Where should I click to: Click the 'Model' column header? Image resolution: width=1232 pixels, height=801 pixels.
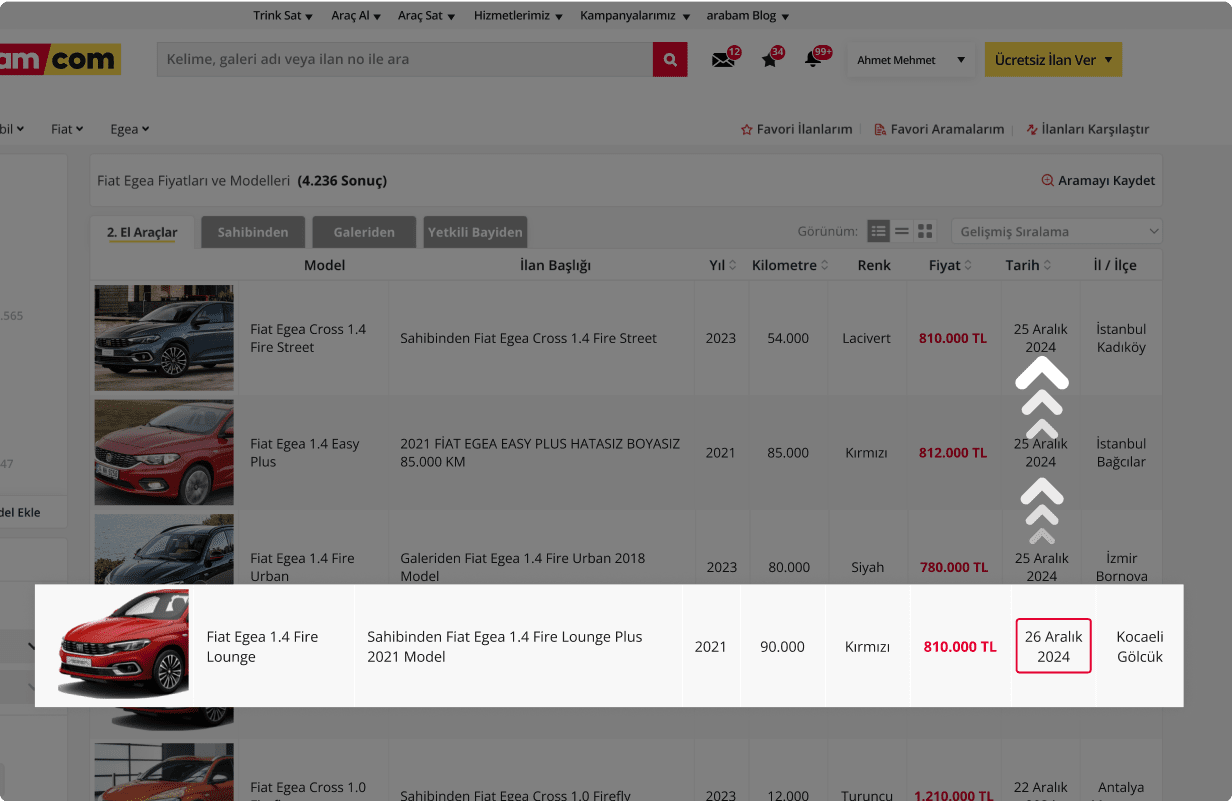[x=325, y=265]
